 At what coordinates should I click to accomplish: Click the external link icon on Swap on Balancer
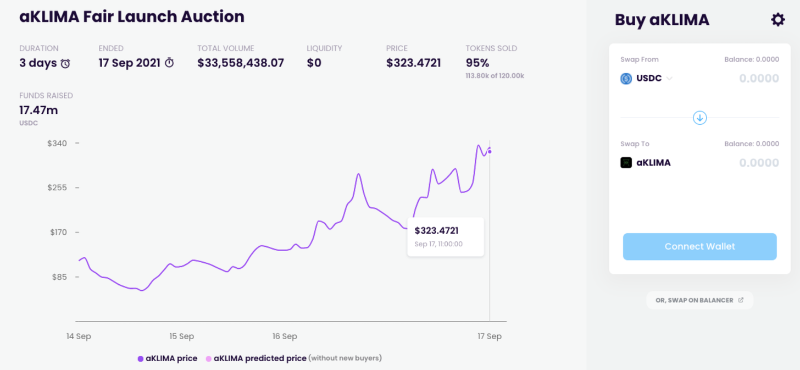(741, 300)
